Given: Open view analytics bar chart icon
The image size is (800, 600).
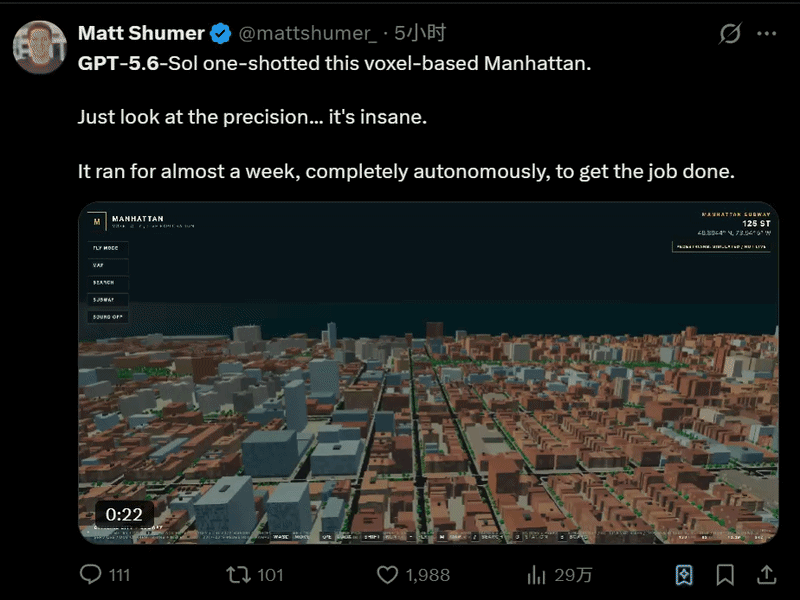Looking at the screenshot, I should tap(536, 575).
